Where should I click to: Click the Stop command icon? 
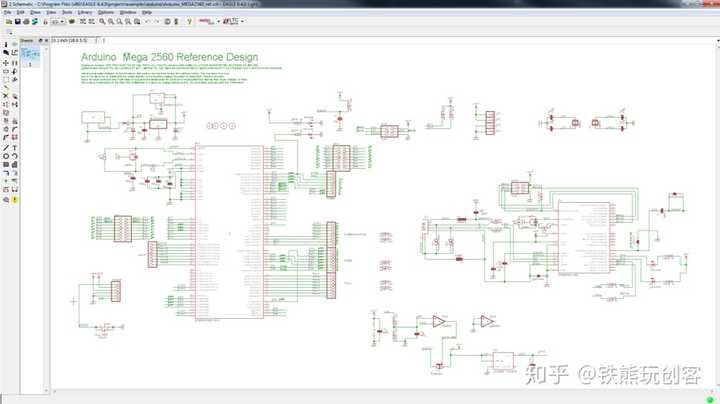pyautogui.click(x=167, y=21)
